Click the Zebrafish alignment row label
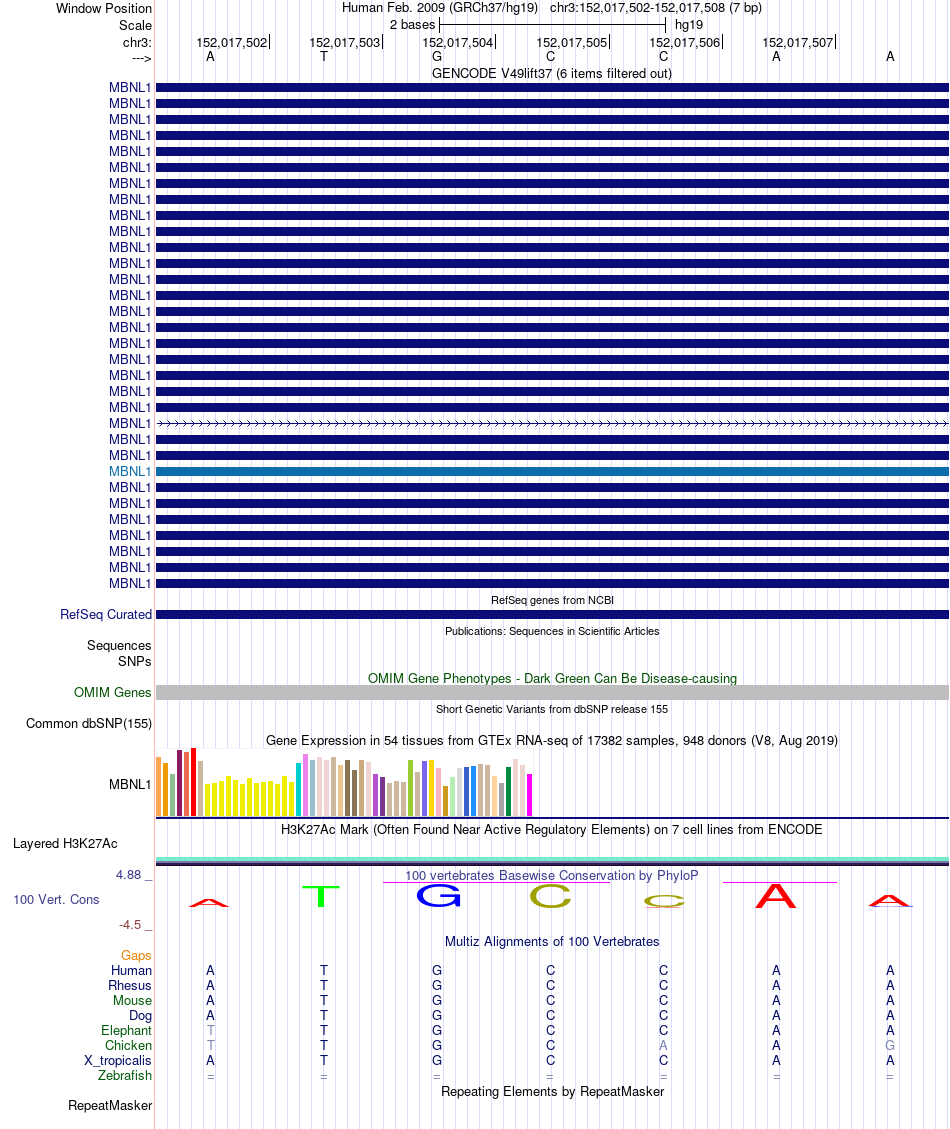The width and height of the screenshot is (950, 1129). coord(125,1076)
